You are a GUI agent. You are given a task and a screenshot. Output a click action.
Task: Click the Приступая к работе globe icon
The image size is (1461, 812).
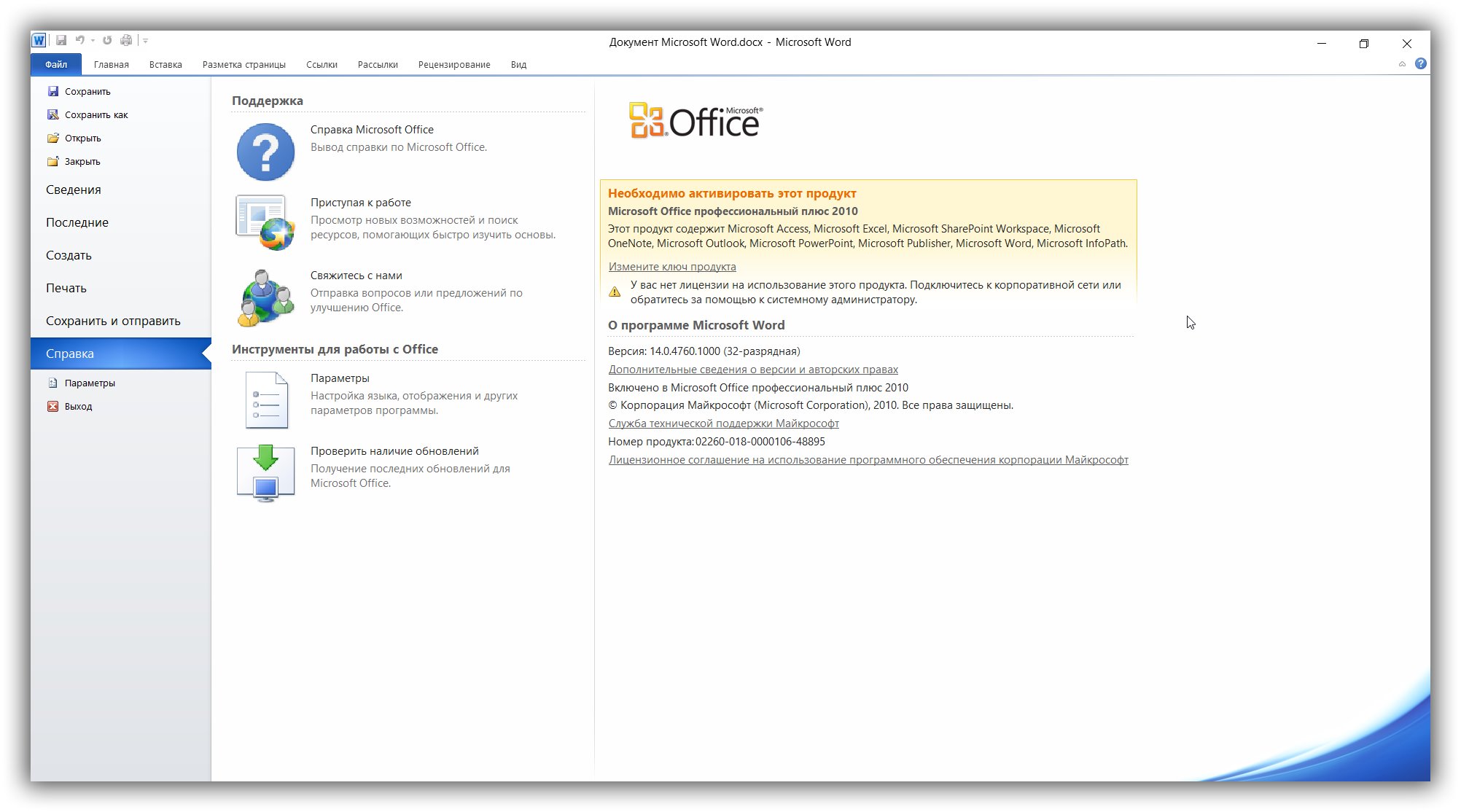pos(265,222)
